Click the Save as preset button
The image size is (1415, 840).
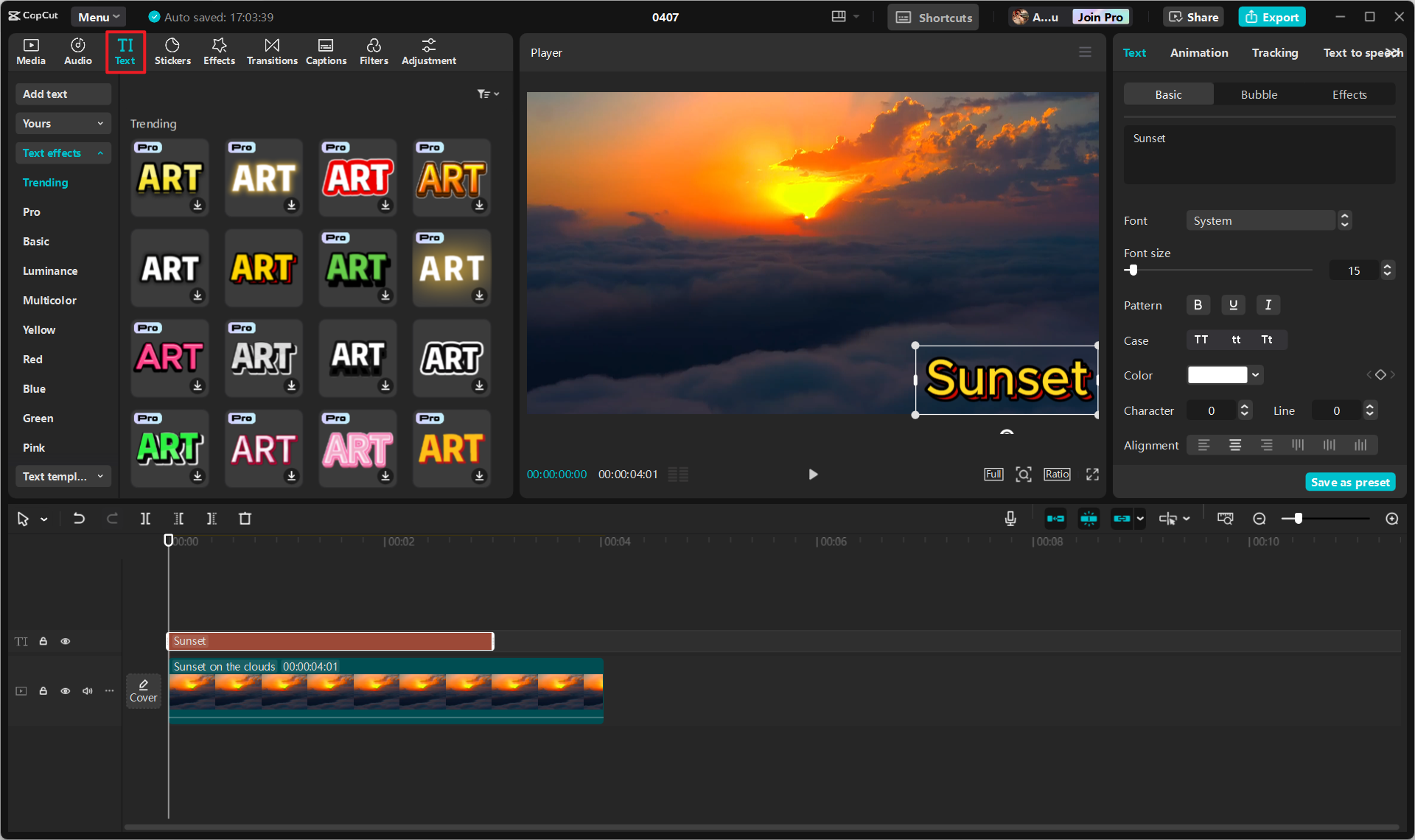click(x=1350, y=483)
